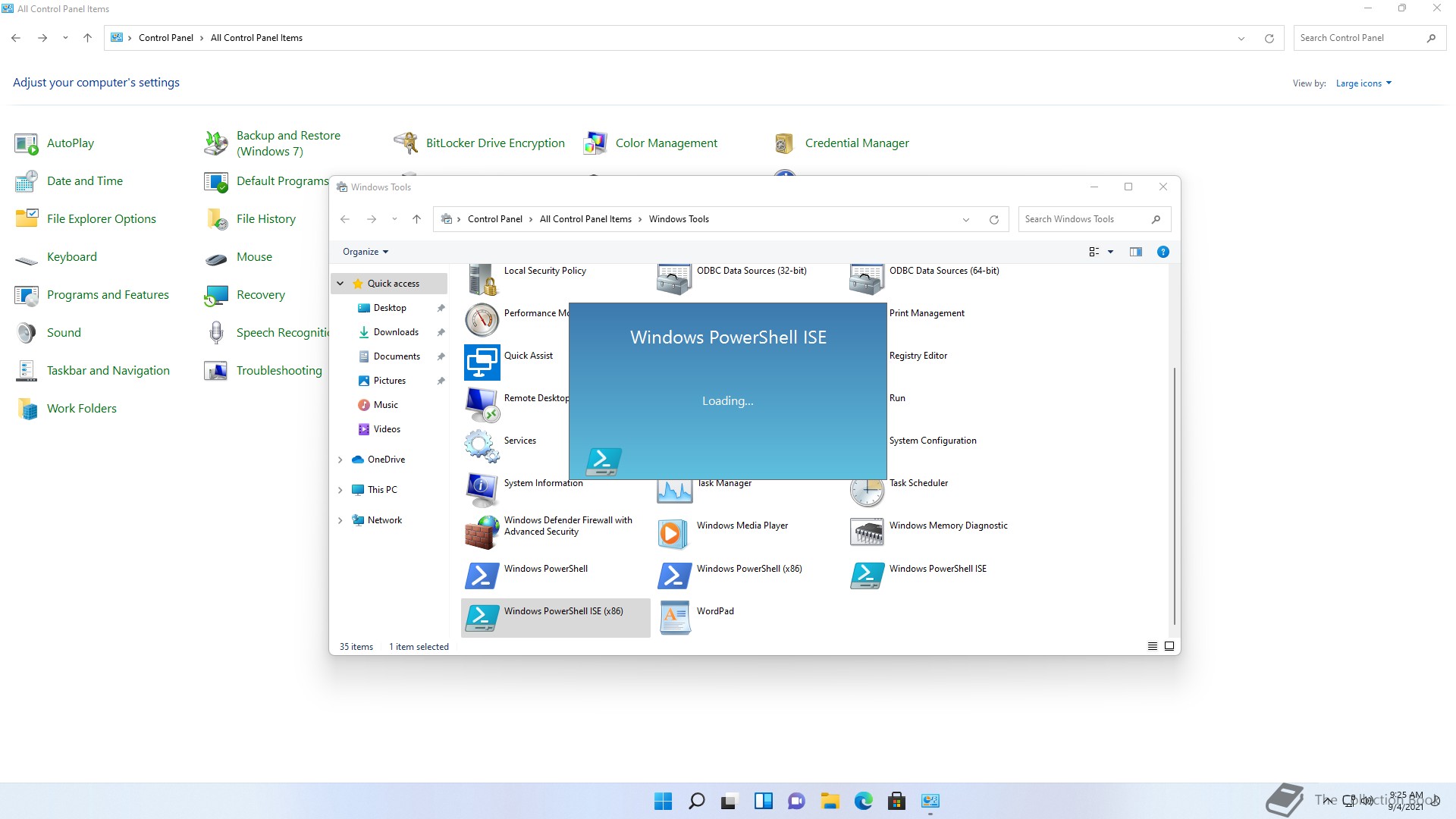Select Downloads in navigation pane
Screen dimensions: 1456x819
[x=396, y=332]
